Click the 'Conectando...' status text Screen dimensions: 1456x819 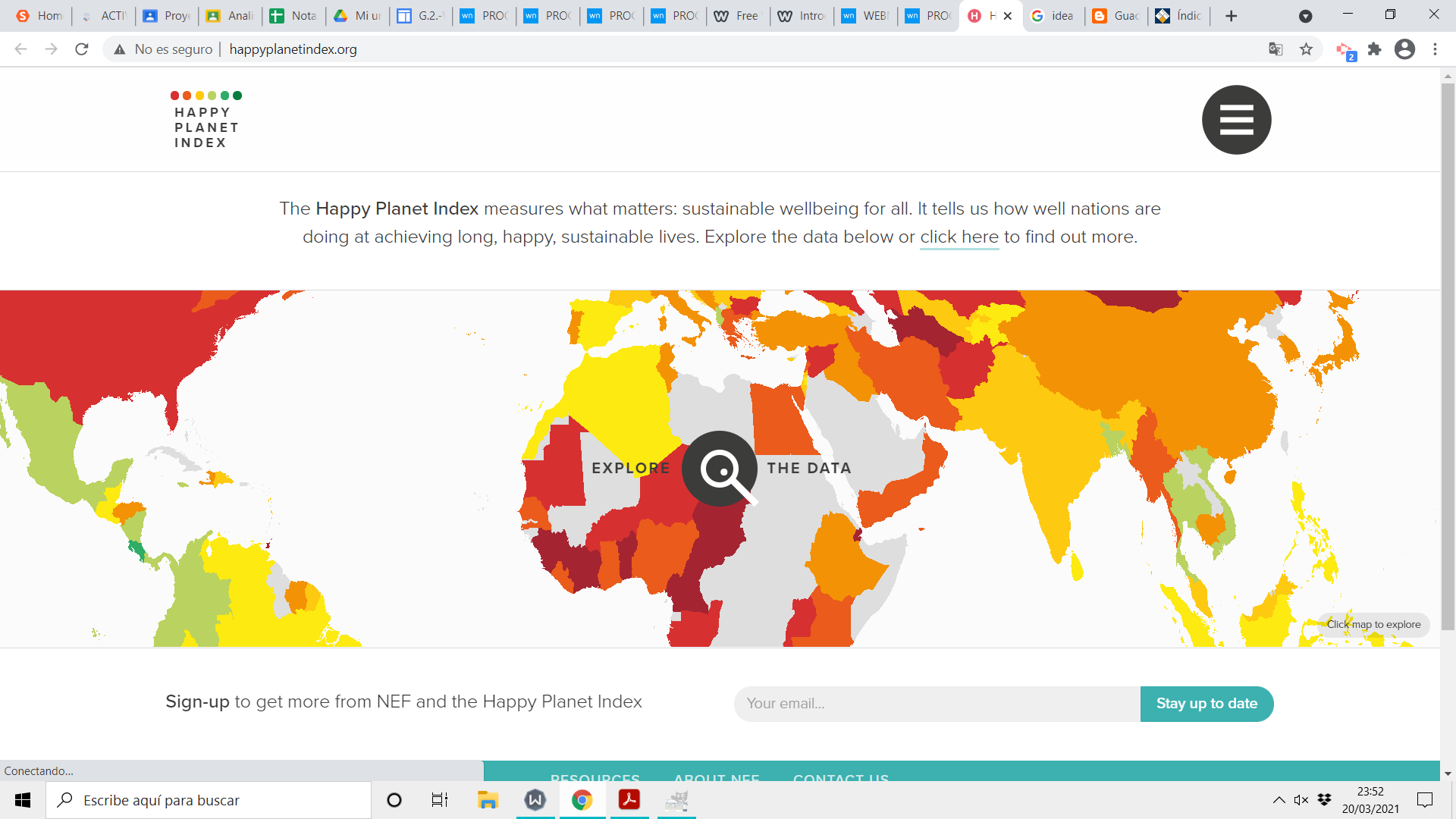[39, 771]
